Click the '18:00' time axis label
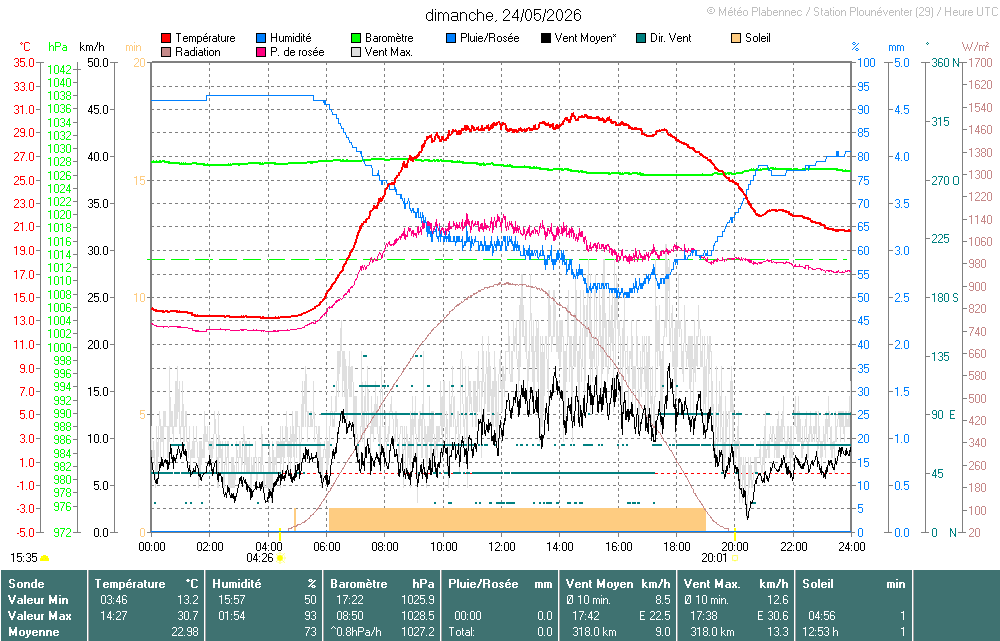This screenshot has height=641, width=1000. (677, 547)
